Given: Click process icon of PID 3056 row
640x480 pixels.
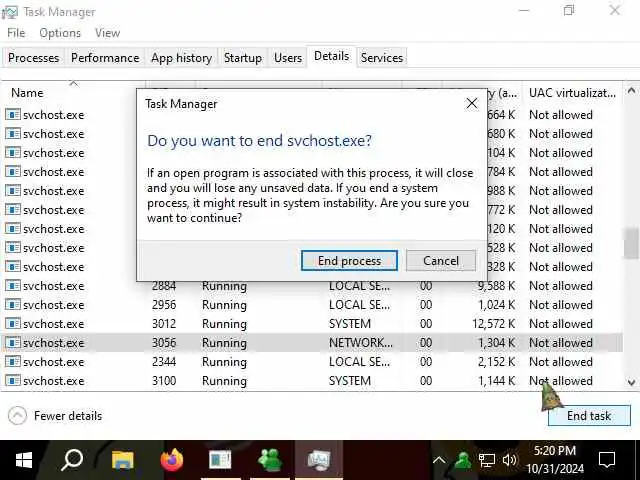Looking at the screenshot, I should (x=13, y=342).
